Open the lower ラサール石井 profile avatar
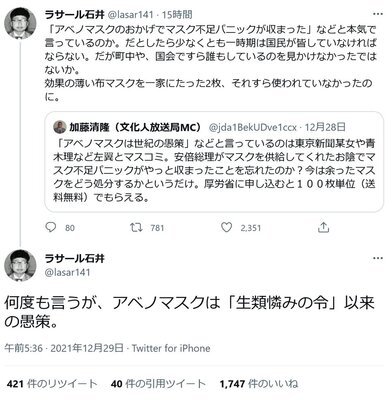 [x=20, y=265]
